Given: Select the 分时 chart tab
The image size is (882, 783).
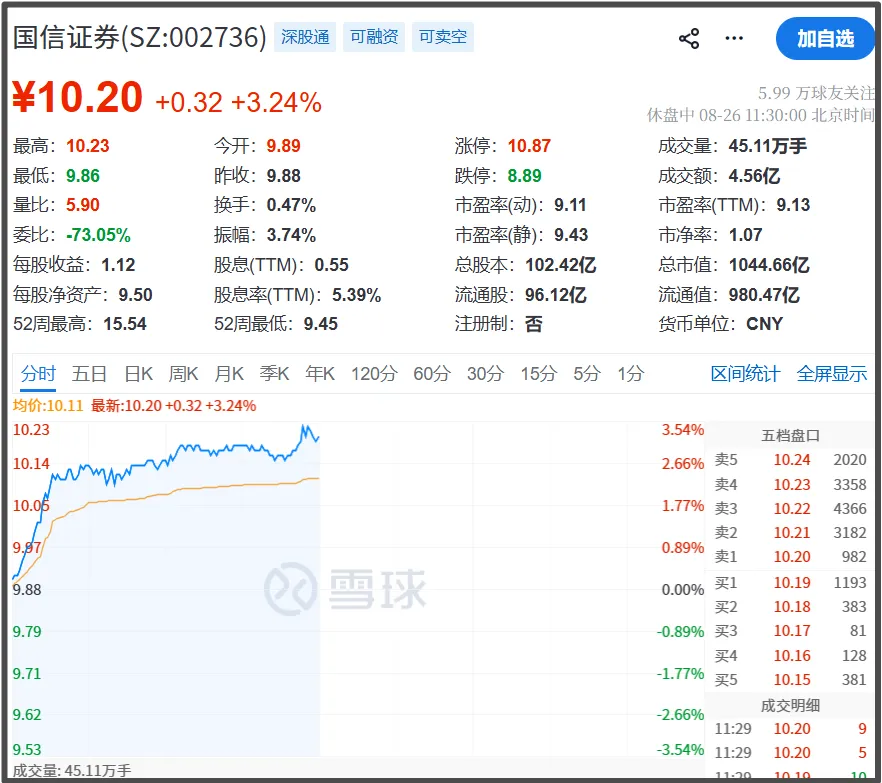Looking at the screenshot, I should (38, 374).
